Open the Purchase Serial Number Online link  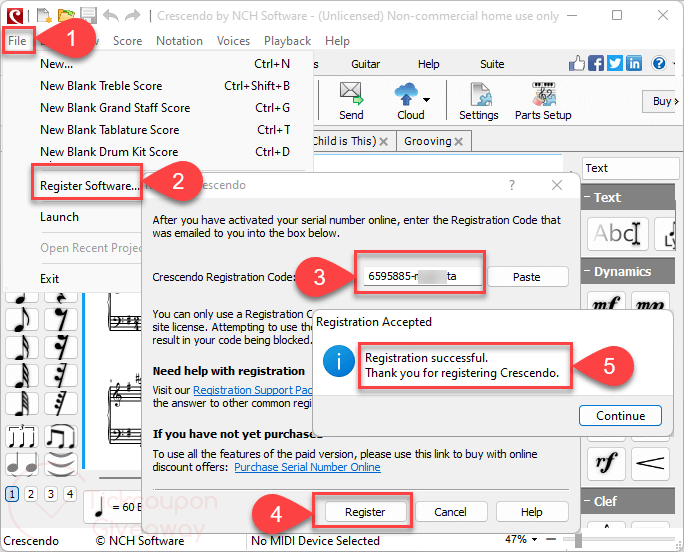click(x=308, y=467)
